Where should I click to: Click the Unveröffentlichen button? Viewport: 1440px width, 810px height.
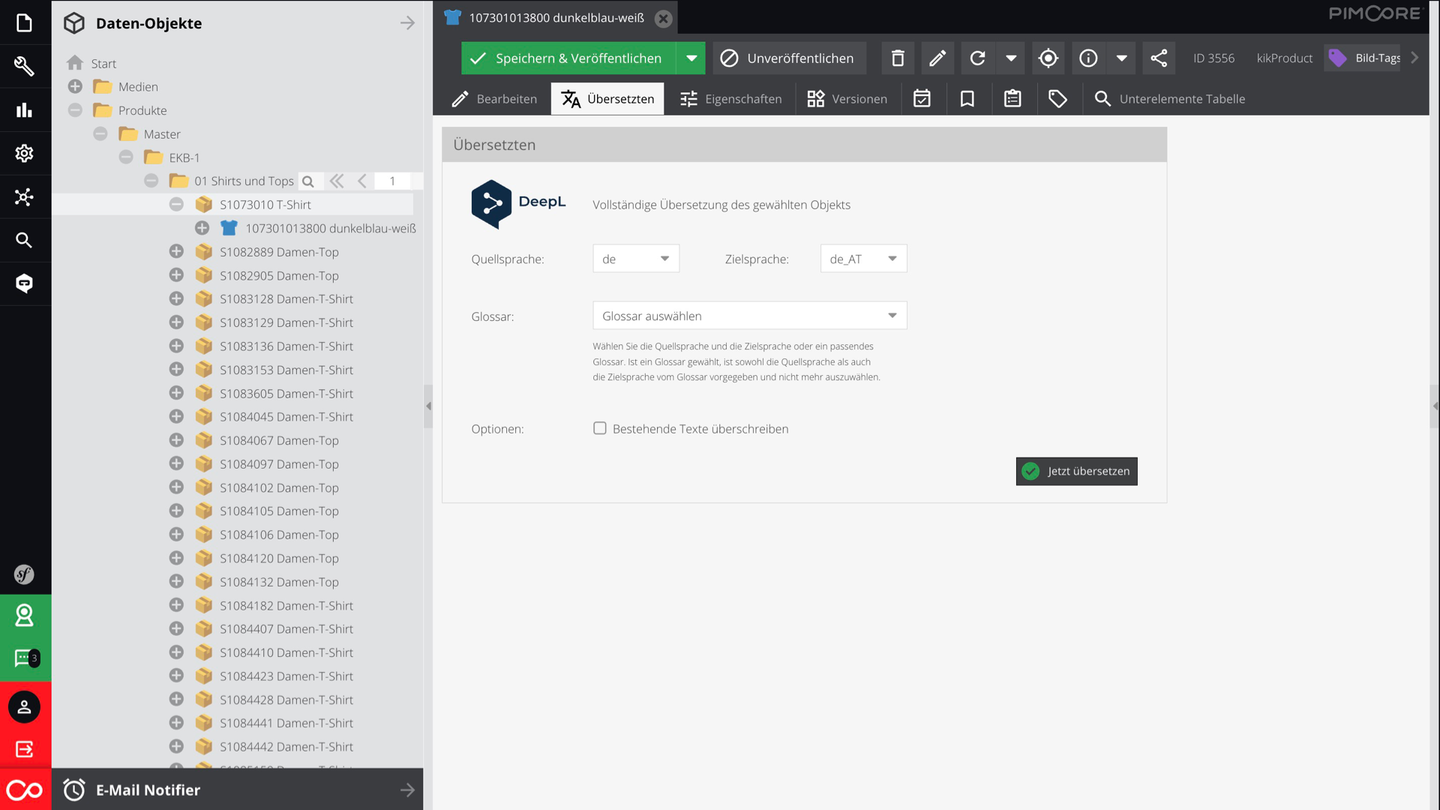click(x=787, y=58)
